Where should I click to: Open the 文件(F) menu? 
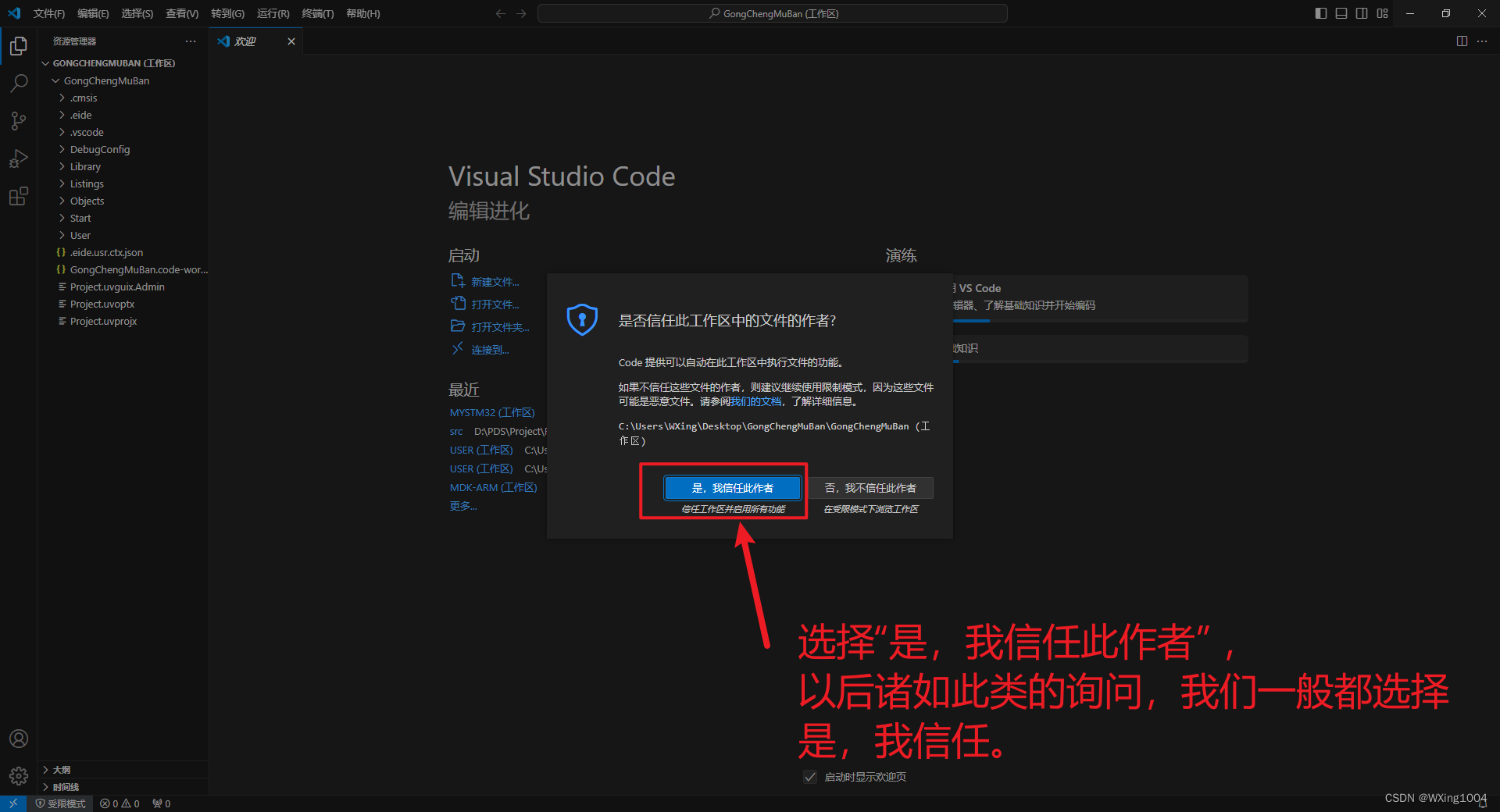coord(49,13)
